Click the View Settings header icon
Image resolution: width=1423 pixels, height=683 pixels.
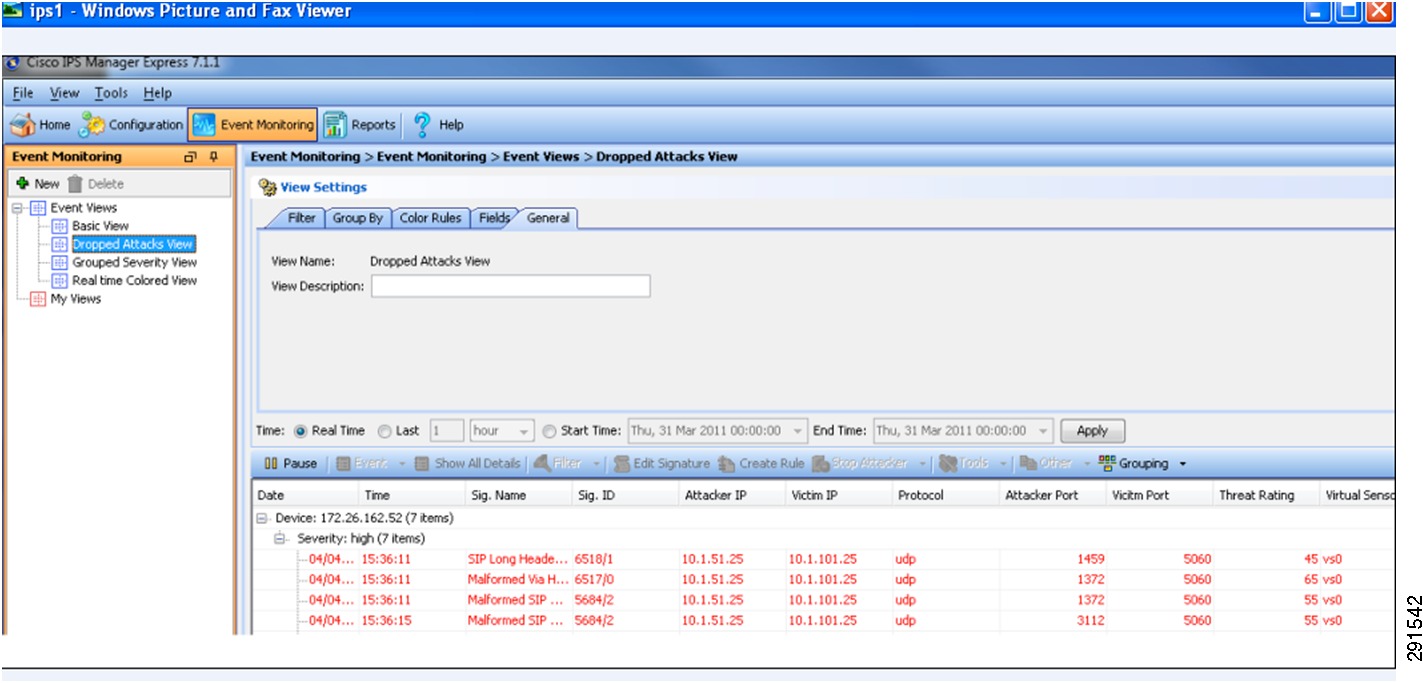tap(268, 187)
